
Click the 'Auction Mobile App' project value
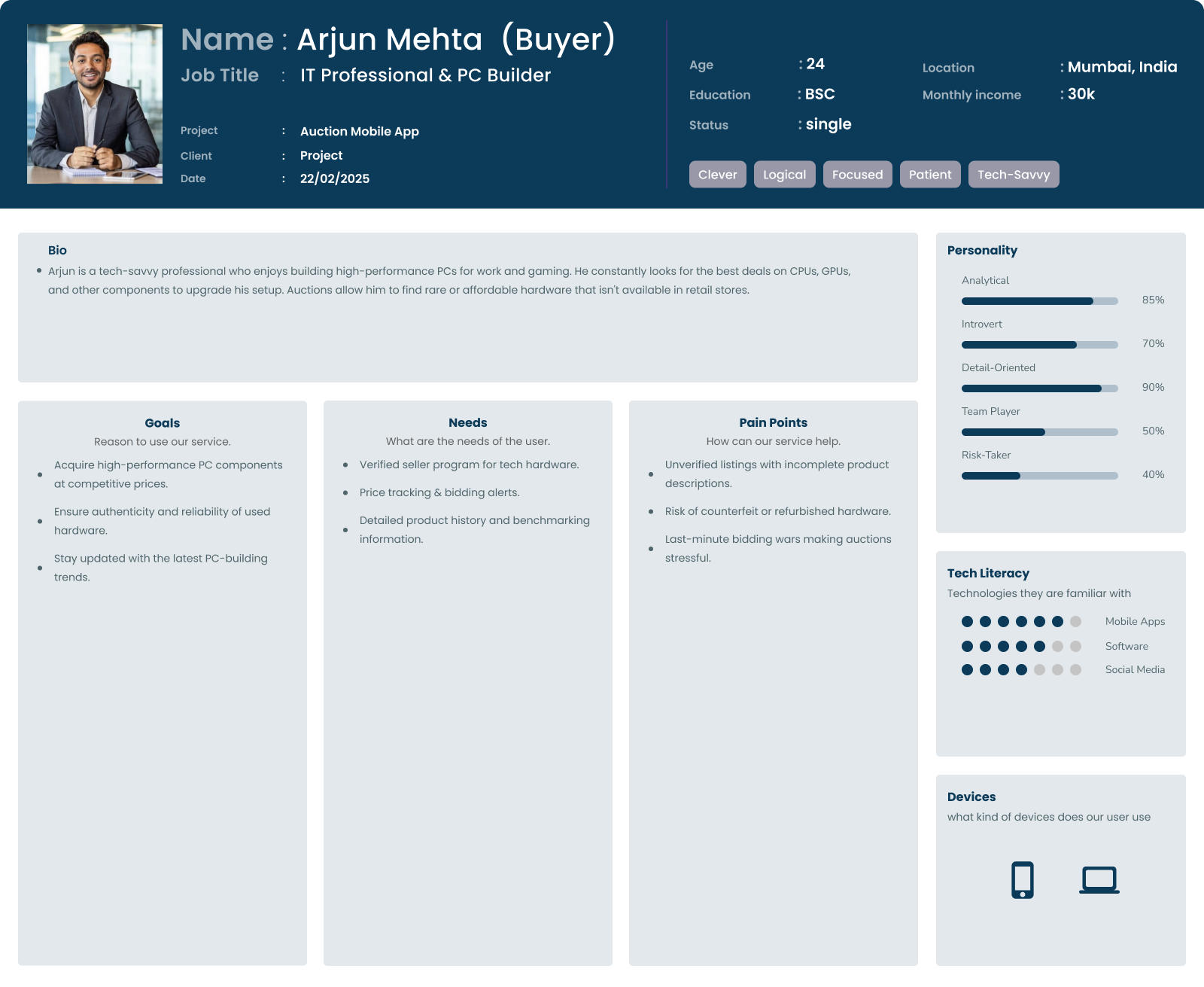360,131
